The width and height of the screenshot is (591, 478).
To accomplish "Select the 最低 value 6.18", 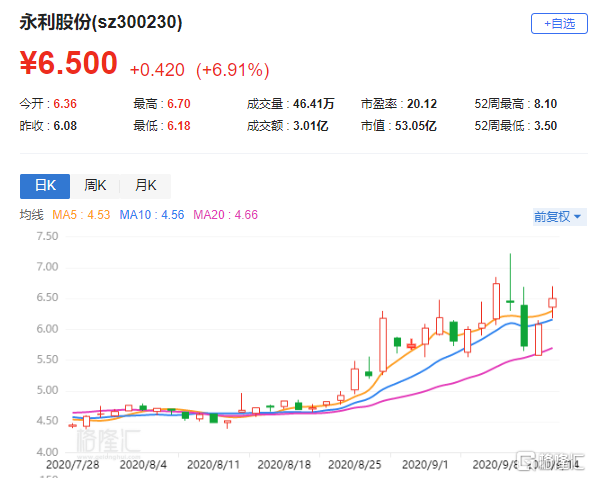I will (179, 126).
